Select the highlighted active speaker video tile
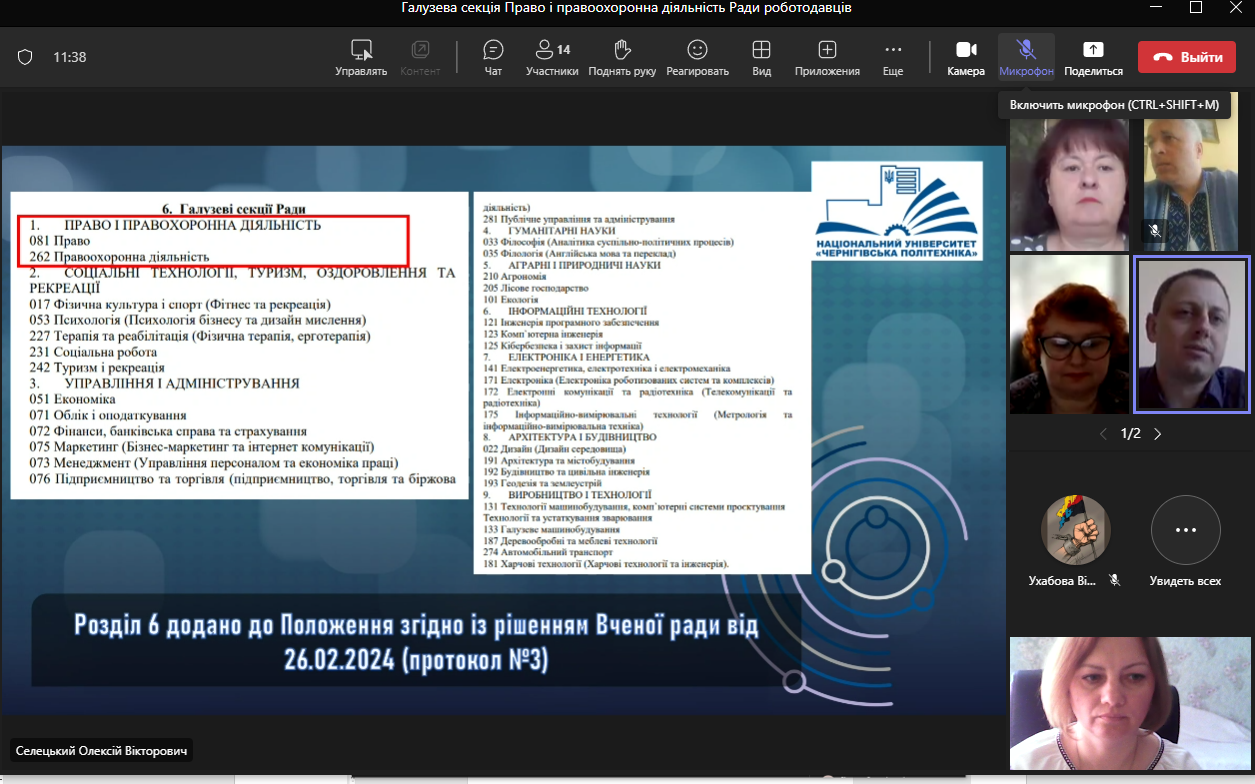Image resolution: width=1255 pixels, height=784 pixels. point(1191,334)
